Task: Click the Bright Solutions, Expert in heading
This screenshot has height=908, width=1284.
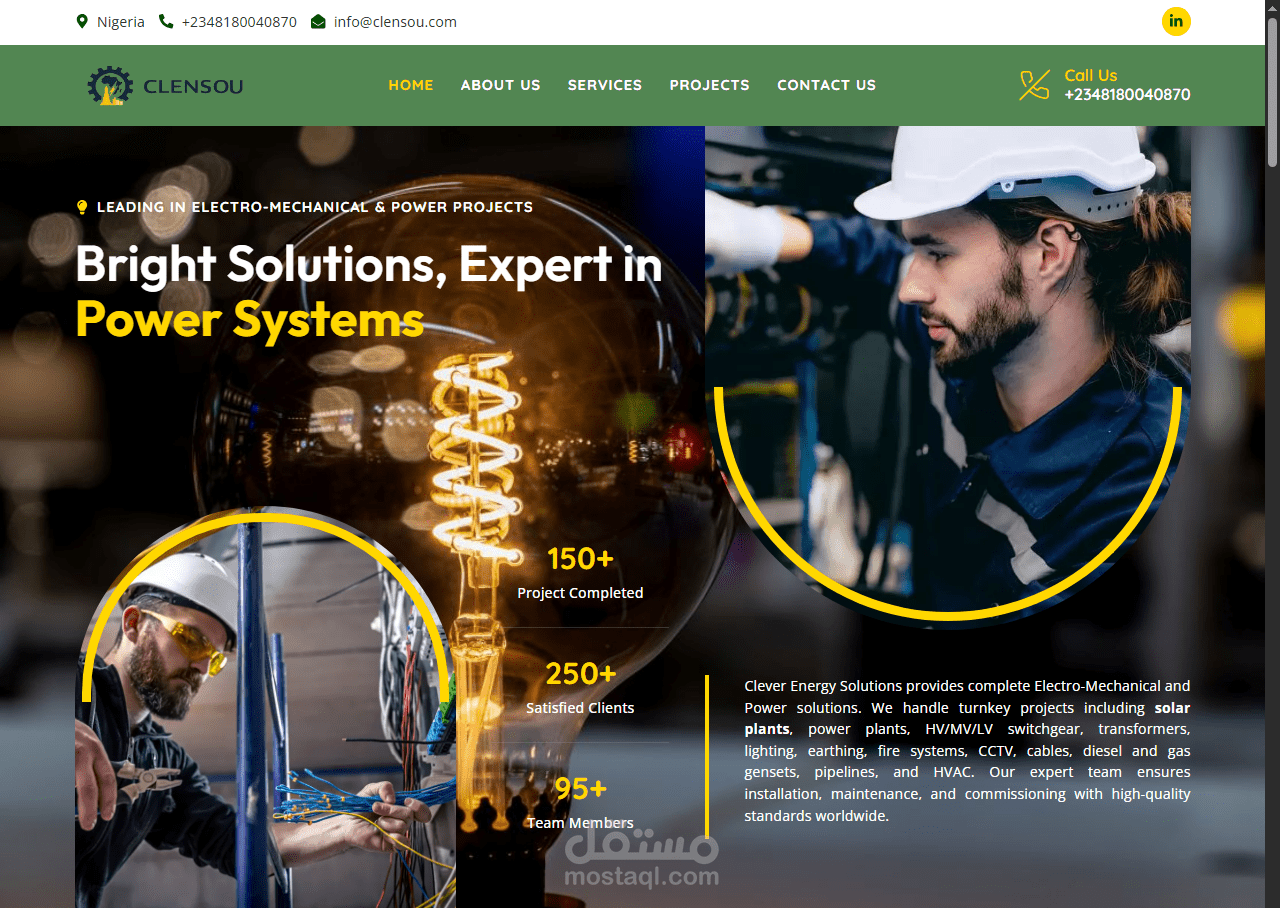Action: [369, 264]
